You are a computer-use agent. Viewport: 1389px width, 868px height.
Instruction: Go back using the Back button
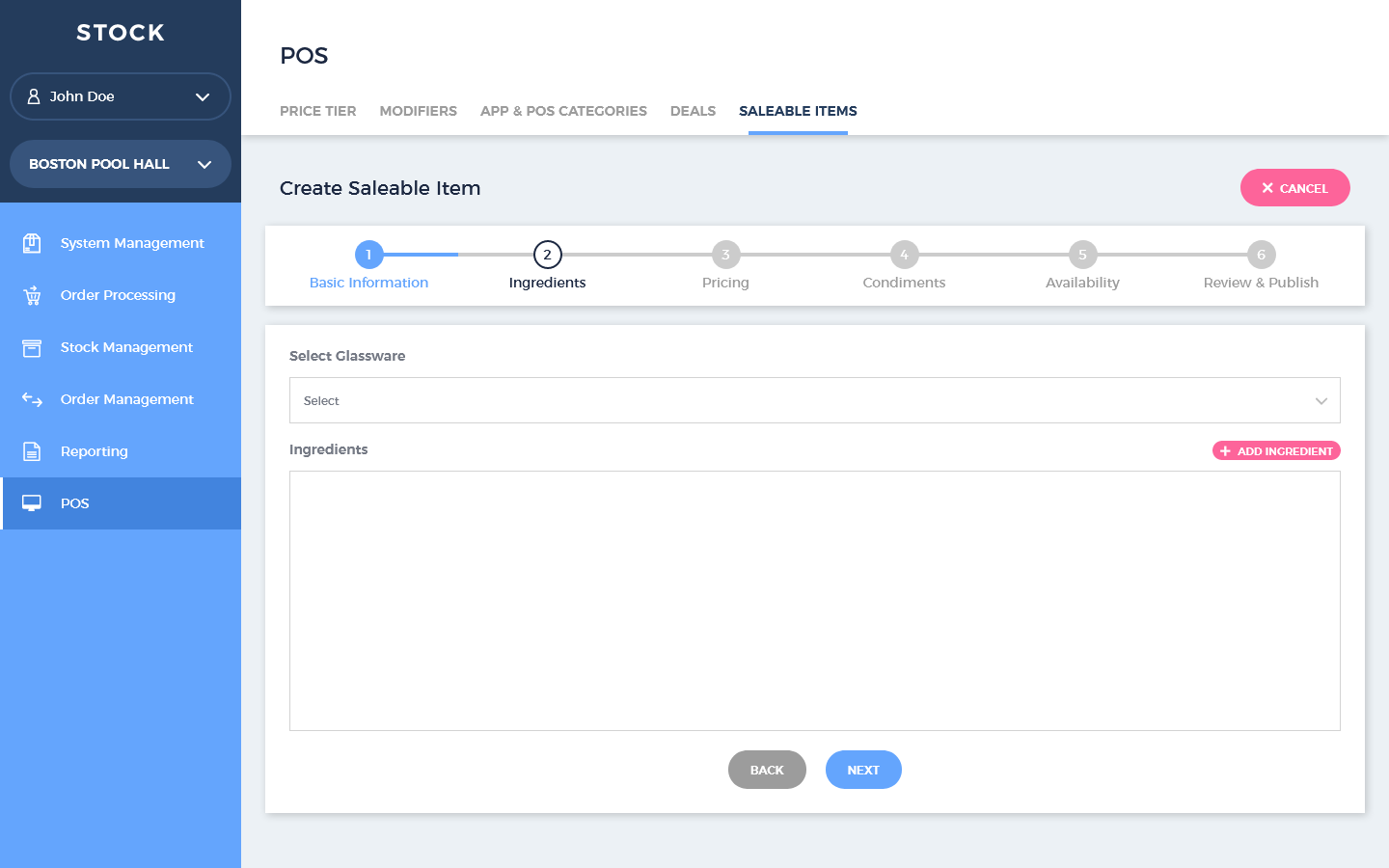[767, 770]
